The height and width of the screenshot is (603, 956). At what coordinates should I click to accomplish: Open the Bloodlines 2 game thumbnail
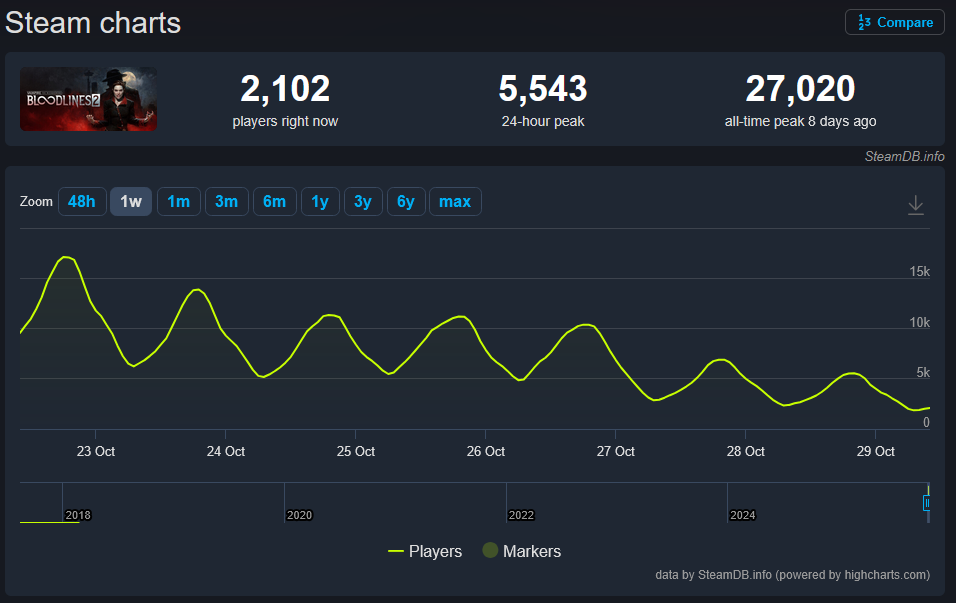point(88,99)
